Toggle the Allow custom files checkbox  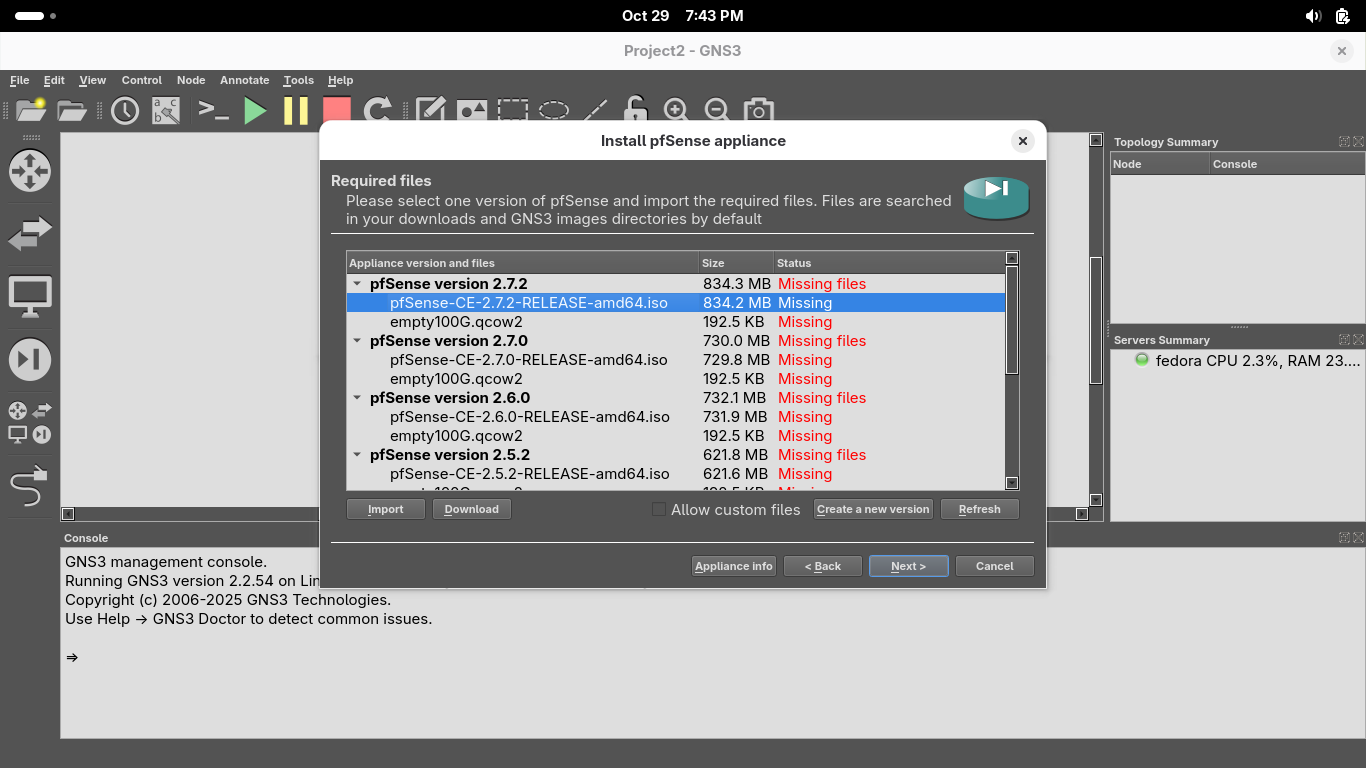point(658,509)
